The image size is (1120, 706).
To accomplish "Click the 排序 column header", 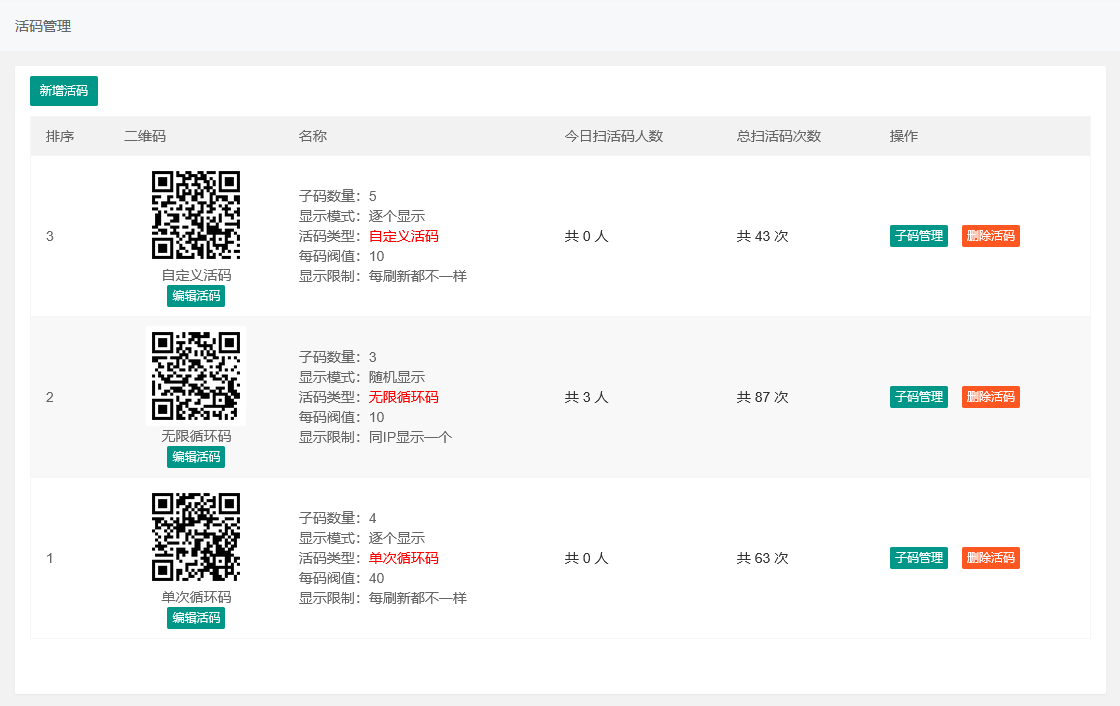I will click(x=60, y=136).
